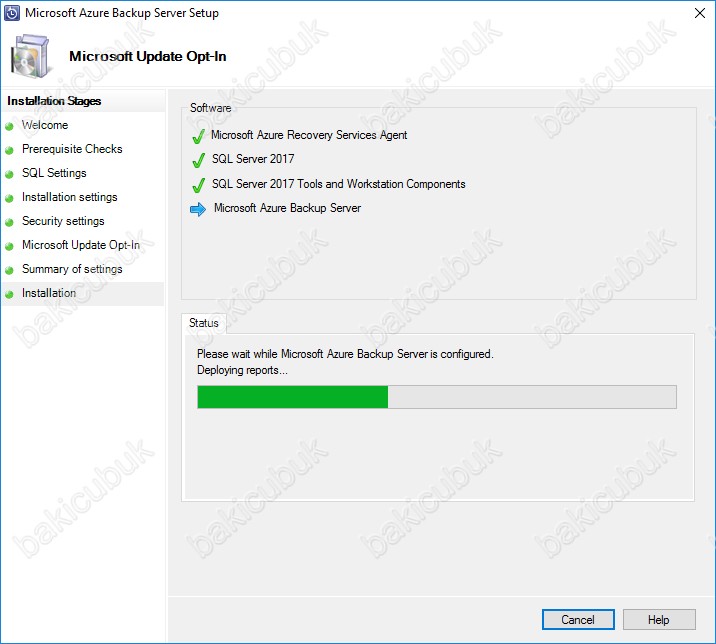Image resolution: width=716 pixels, height=644 pixels.
Task: Click SQL Server 2017 Tools and Workstation Components
Action: pos(338,184)
